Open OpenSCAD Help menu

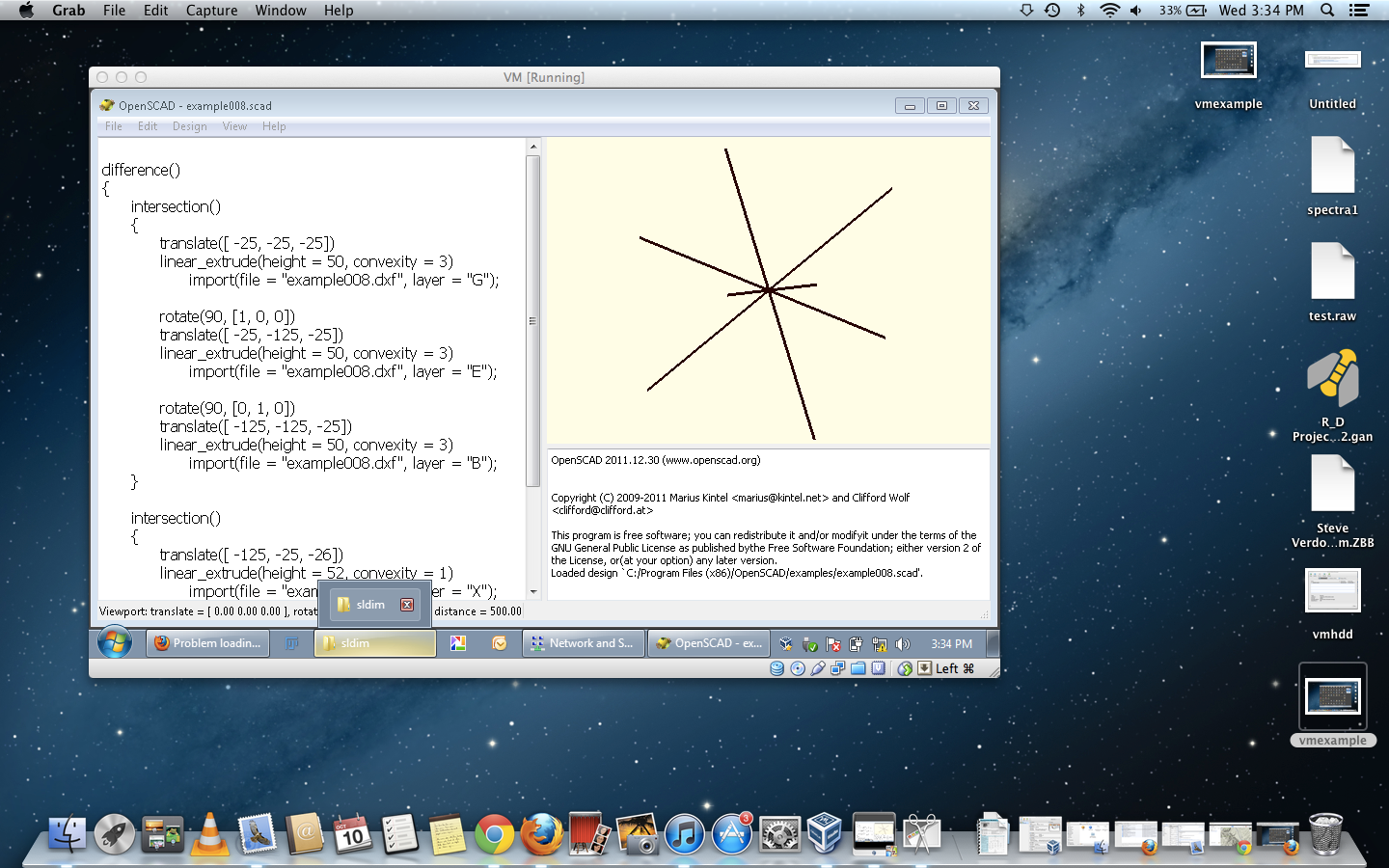pyautogui.click(x=274, y=126)
